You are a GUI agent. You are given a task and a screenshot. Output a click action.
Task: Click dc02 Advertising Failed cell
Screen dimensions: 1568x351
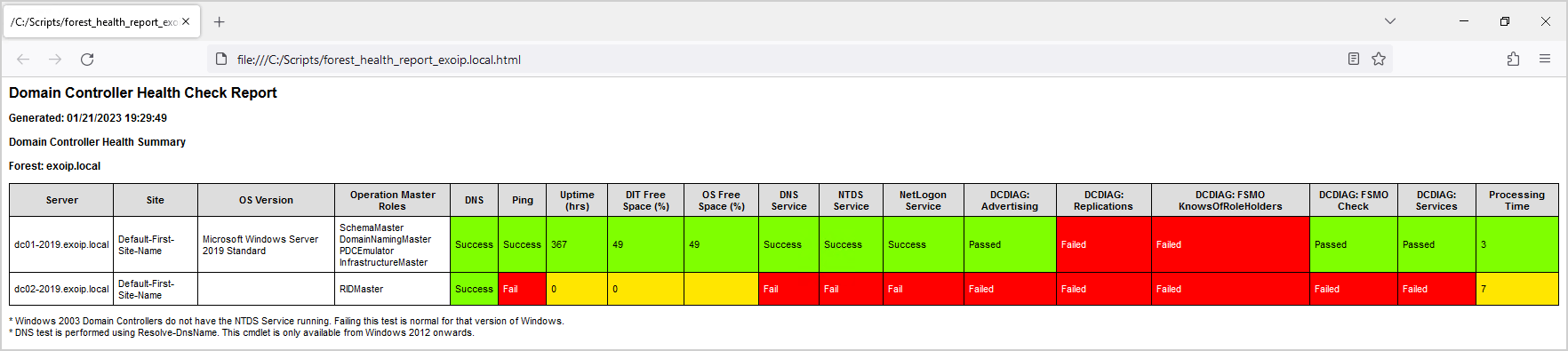[x=1010, y=289]
